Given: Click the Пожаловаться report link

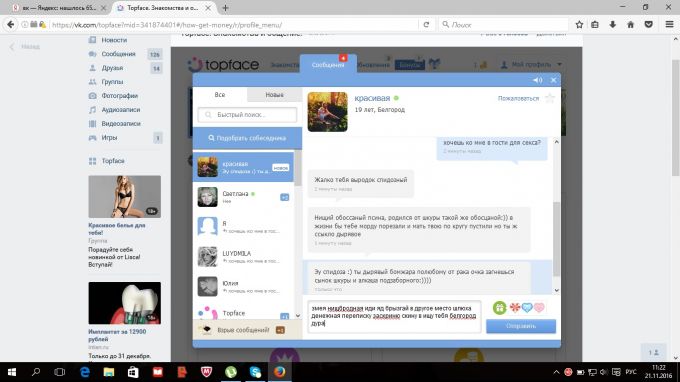Looking at the screenshot, I should pyautogui.click(x=518, y=98).
